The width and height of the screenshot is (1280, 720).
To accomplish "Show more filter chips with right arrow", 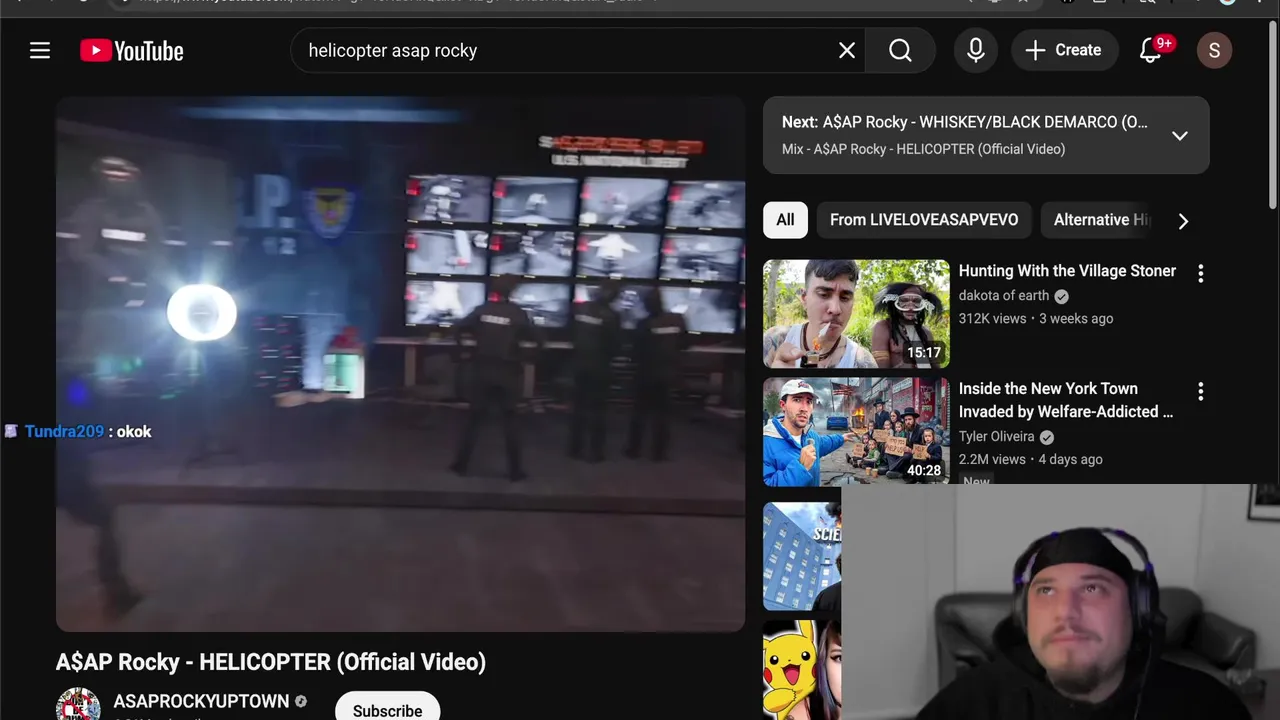I will tap(1183, 221).
